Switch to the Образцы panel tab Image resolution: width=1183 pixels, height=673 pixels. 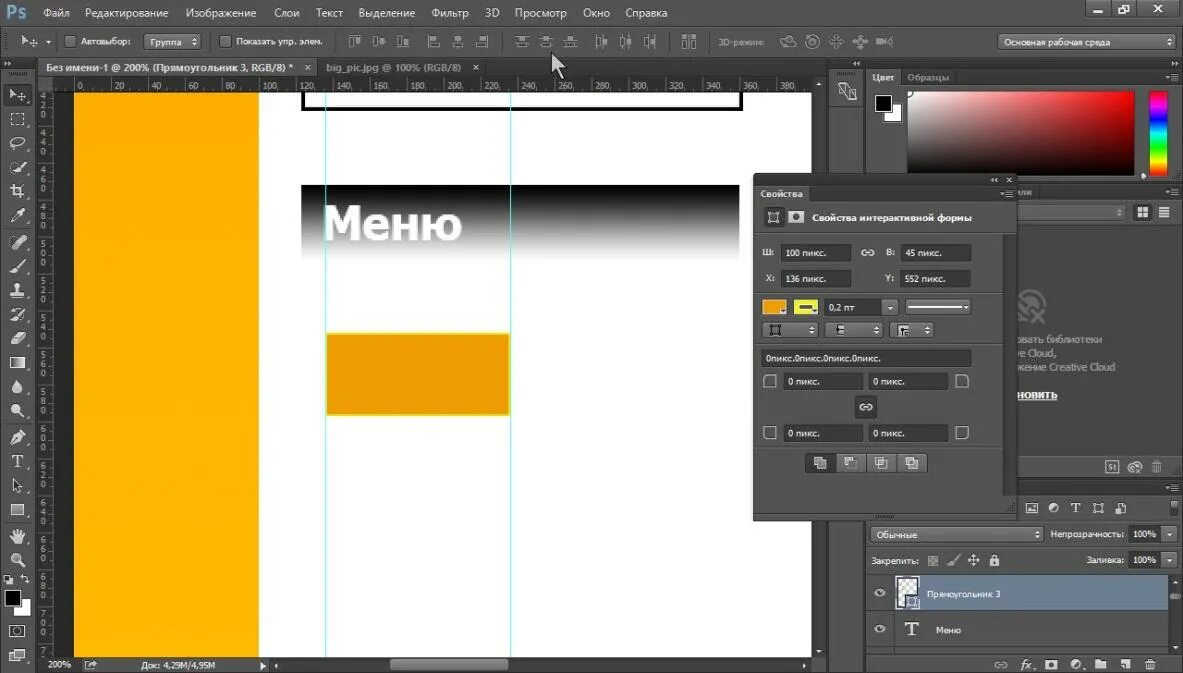(928, 78)
